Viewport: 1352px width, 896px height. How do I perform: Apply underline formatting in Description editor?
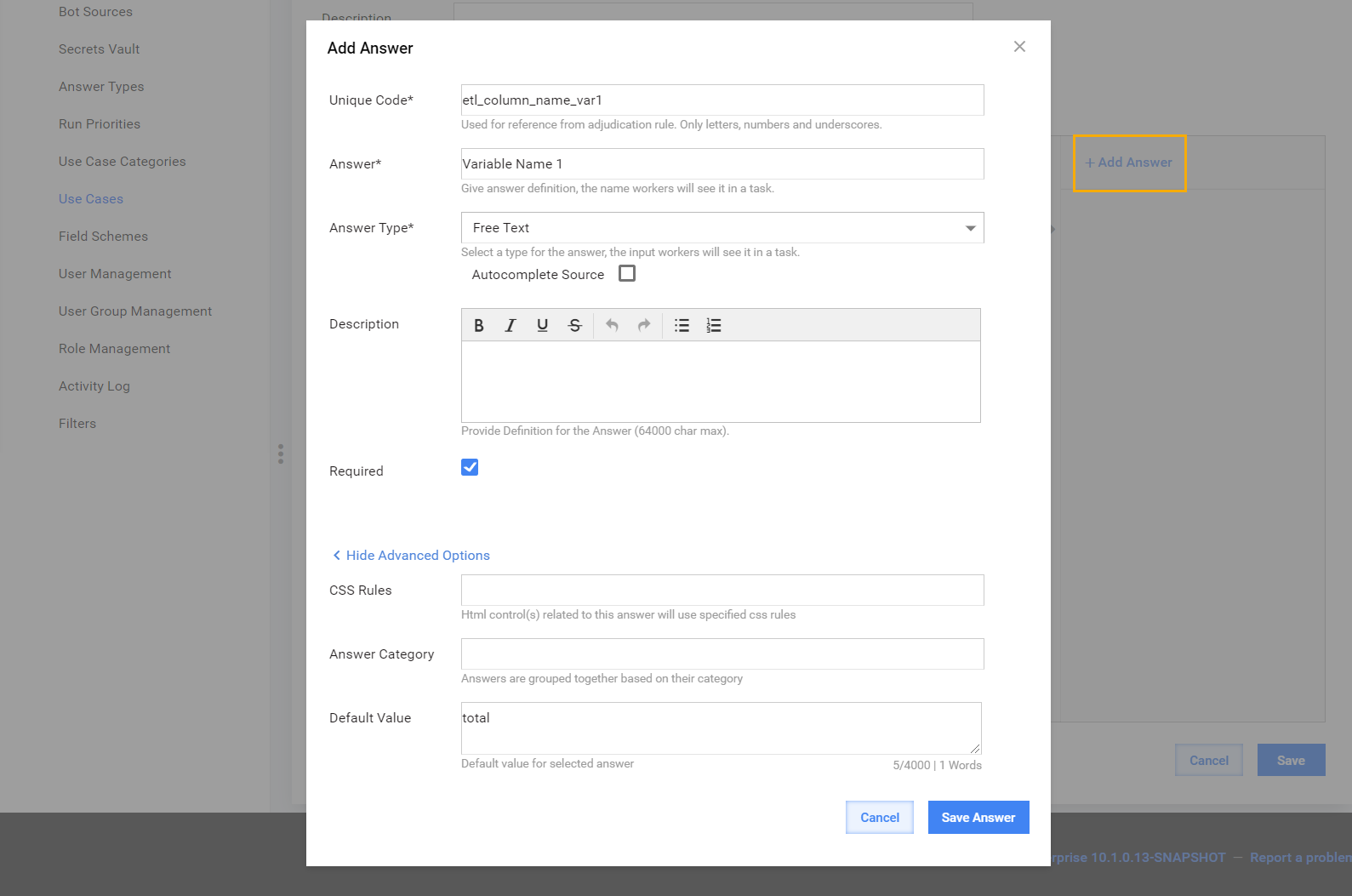(x=543, y=325)
